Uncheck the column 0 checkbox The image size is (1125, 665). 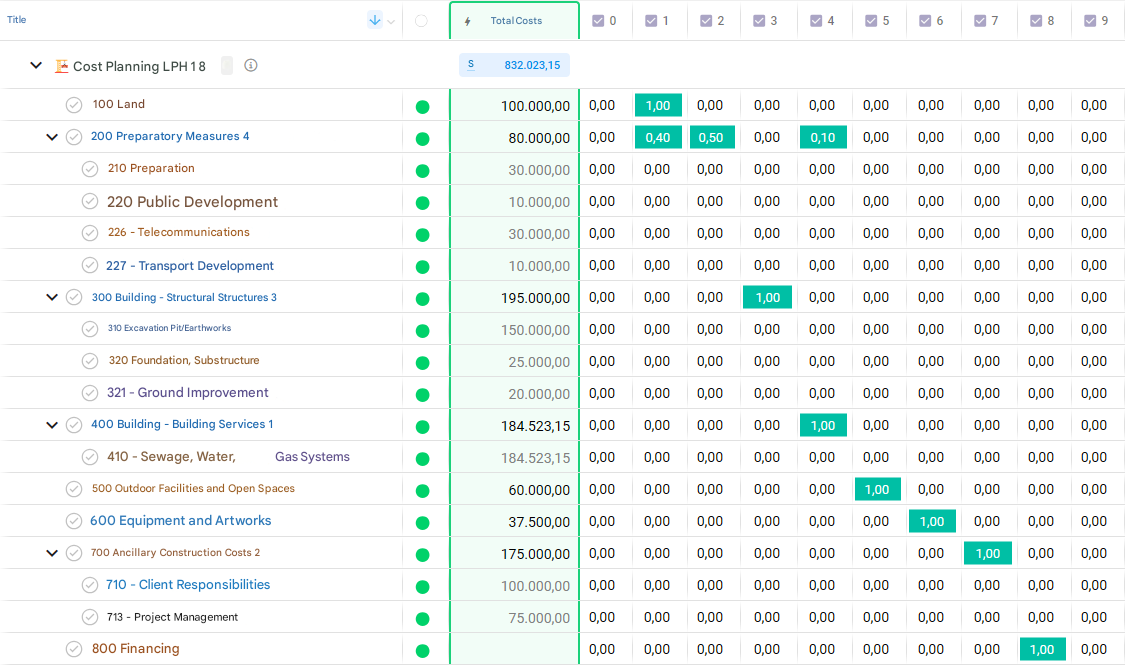click(598, 21)
